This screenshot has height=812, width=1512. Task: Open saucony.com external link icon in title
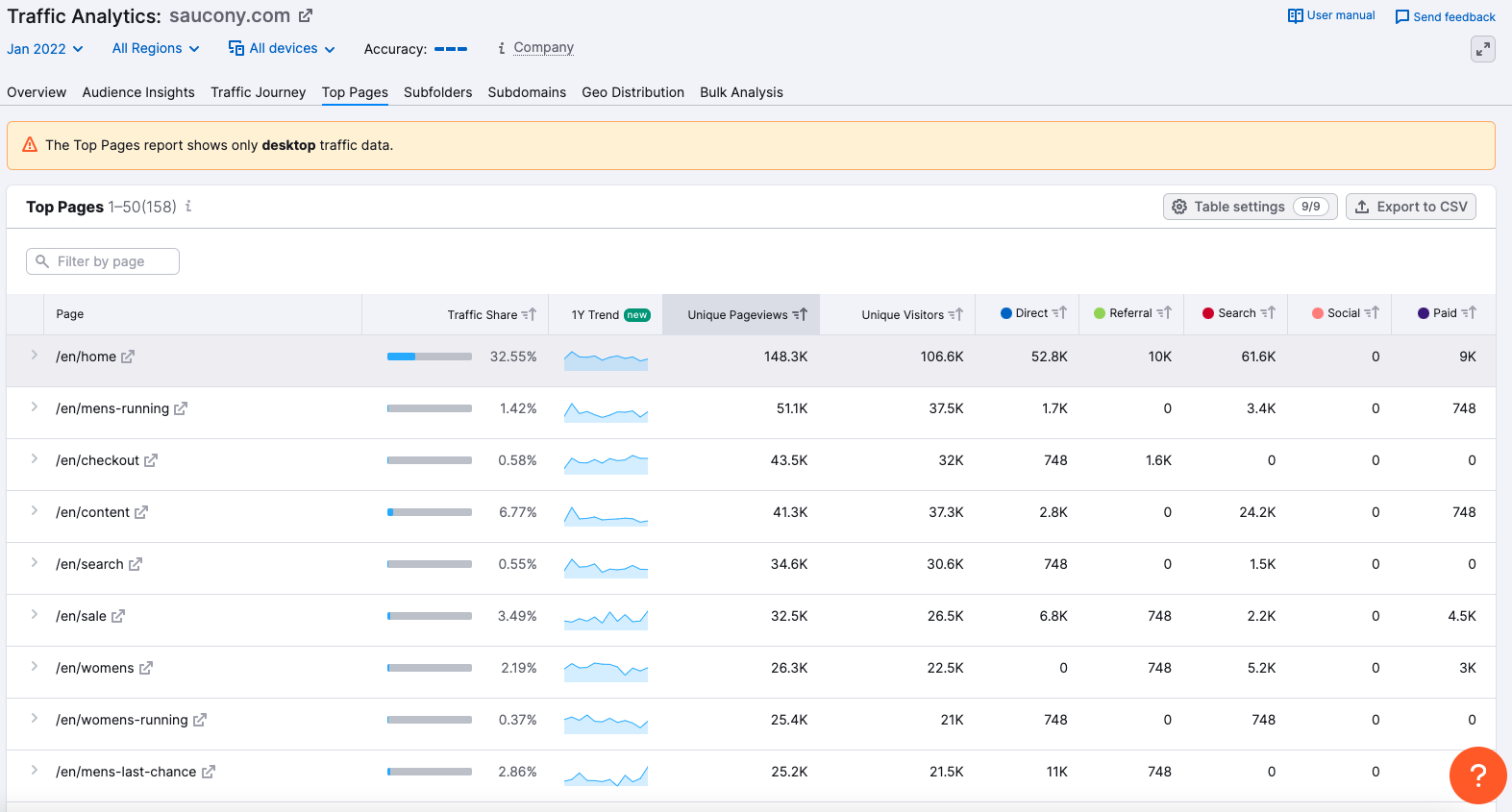[306, 16]
